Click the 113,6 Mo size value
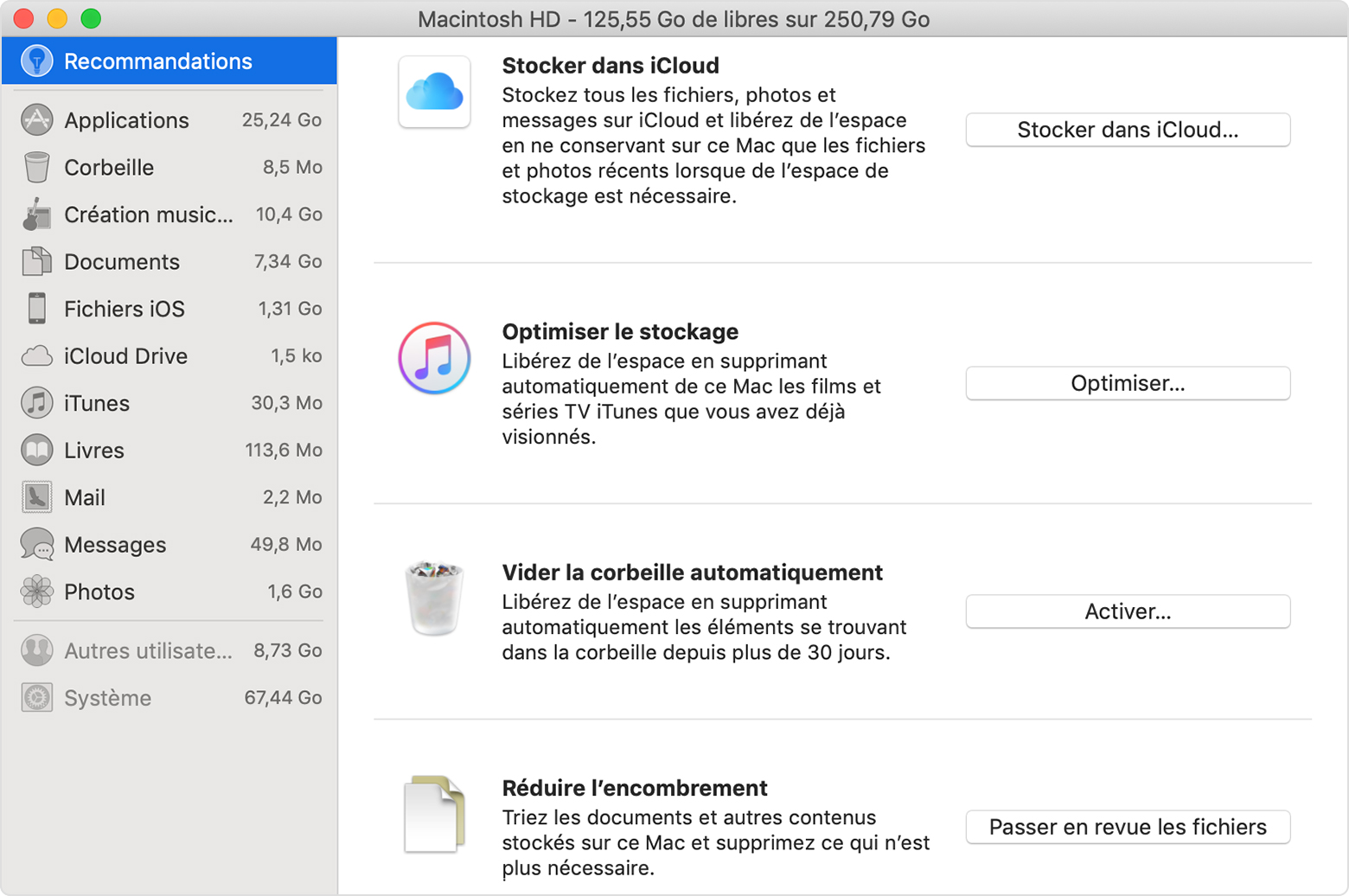The height and width of the screenshot is (896, 1349). 284,450
